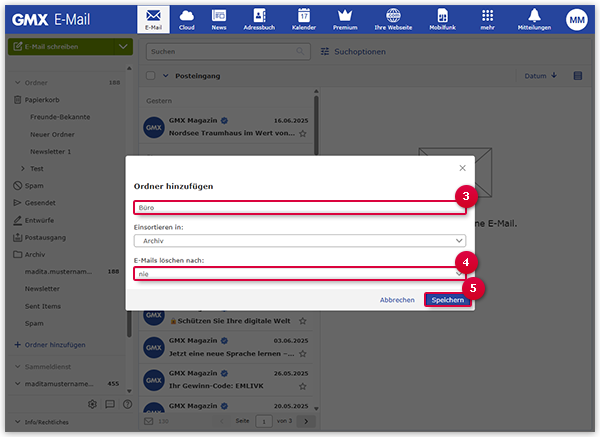Open the Premium crown section

click(345, 20)
